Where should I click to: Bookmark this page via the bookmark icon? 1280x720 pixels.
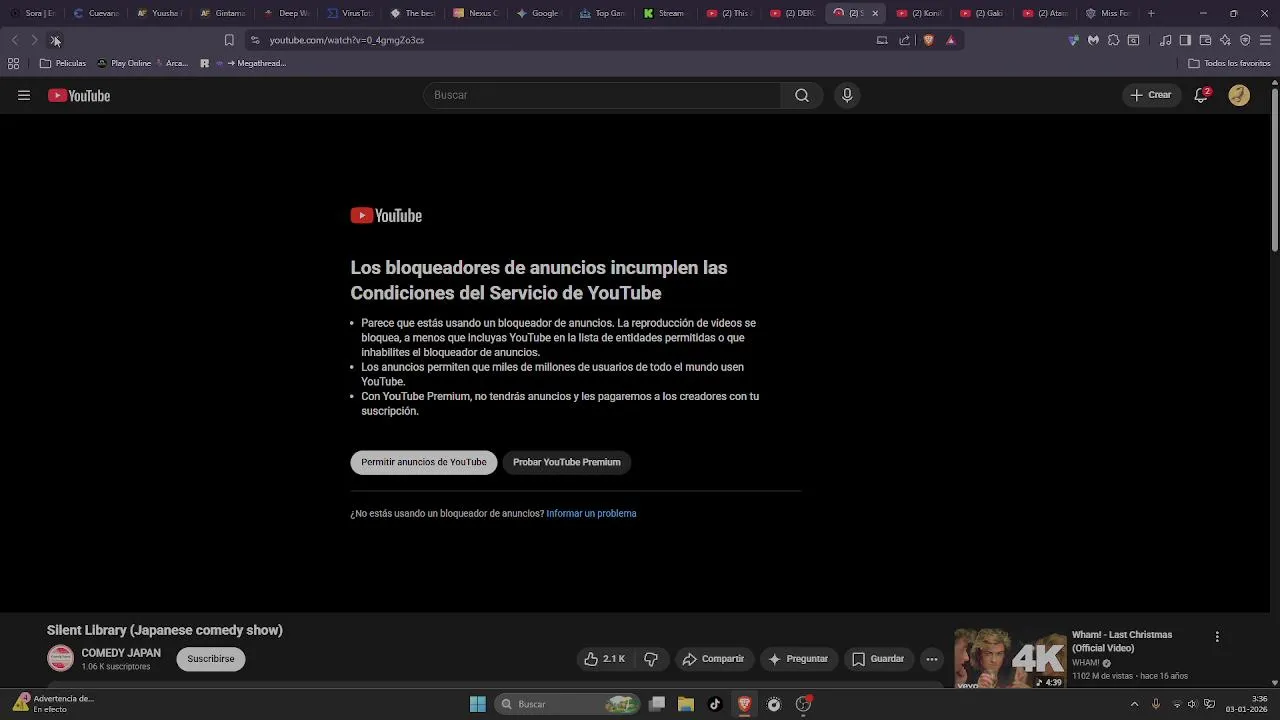tap(229, 40)
